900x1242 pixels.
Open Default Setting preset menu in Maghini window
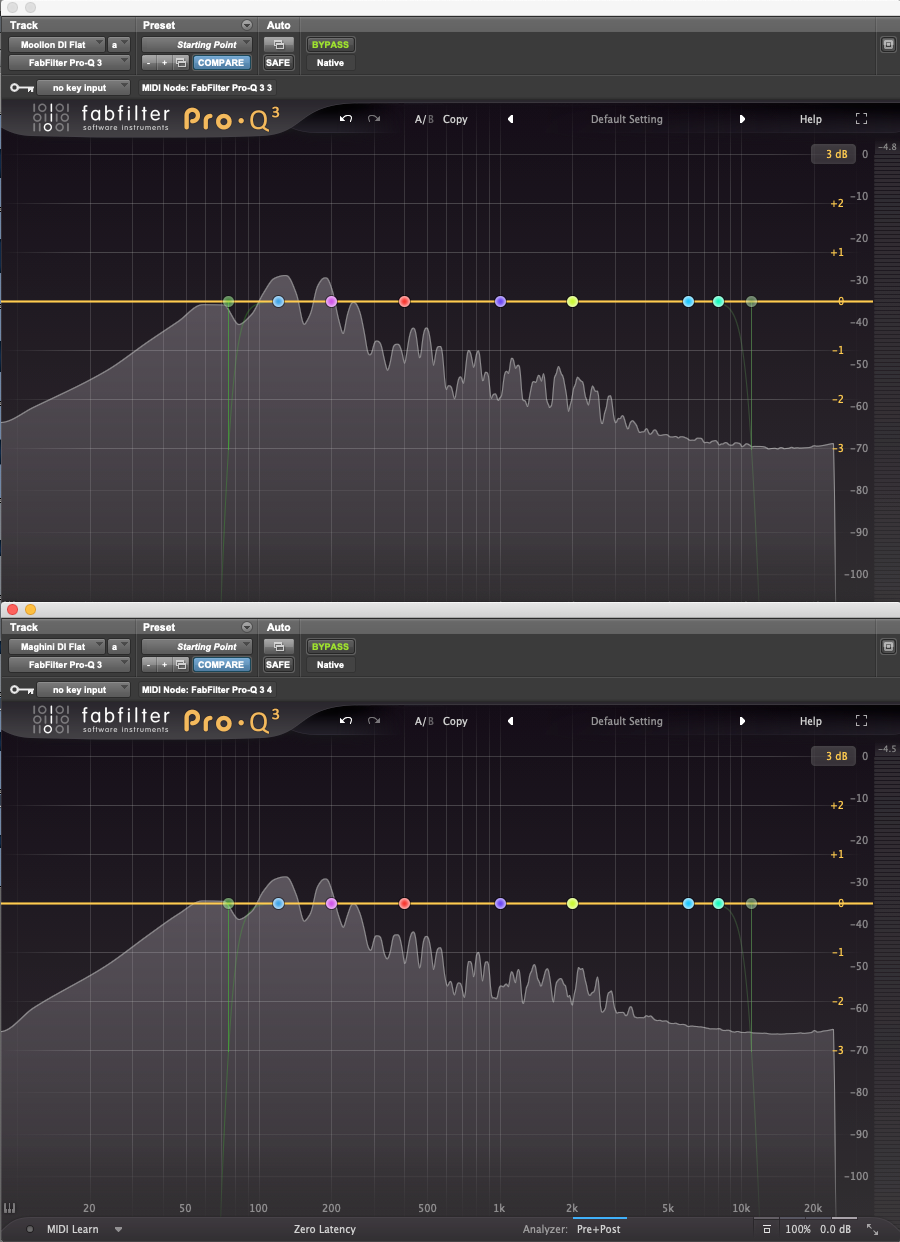(x=627, y=721)
